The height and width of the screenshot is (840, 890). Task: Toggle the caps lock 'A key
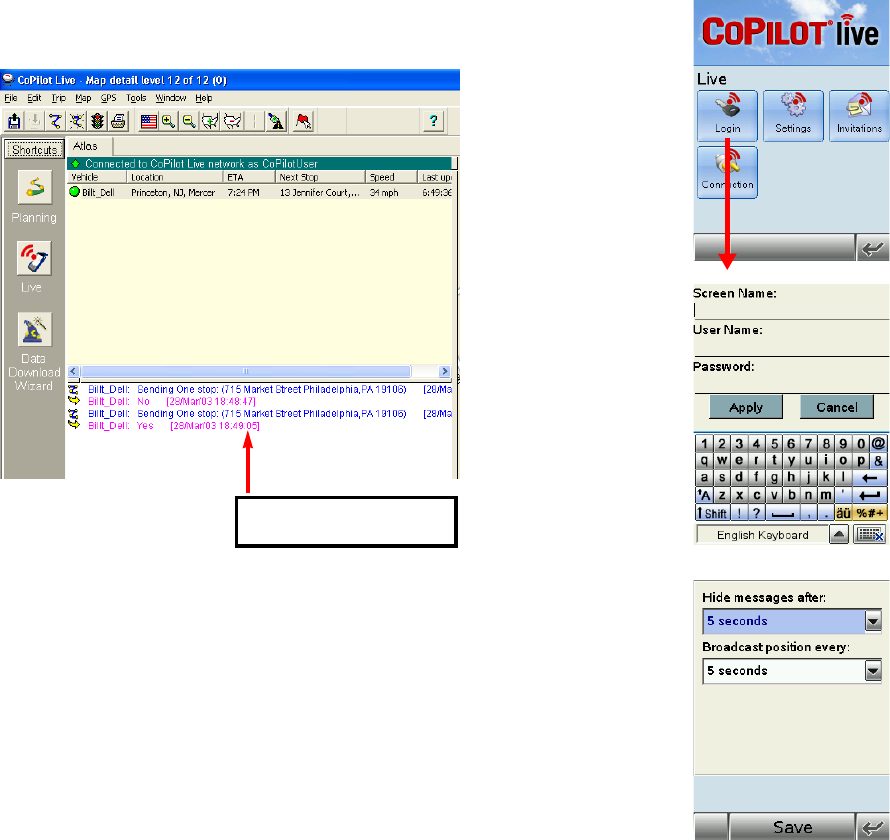pyautogui.click(x=704, y=495)
